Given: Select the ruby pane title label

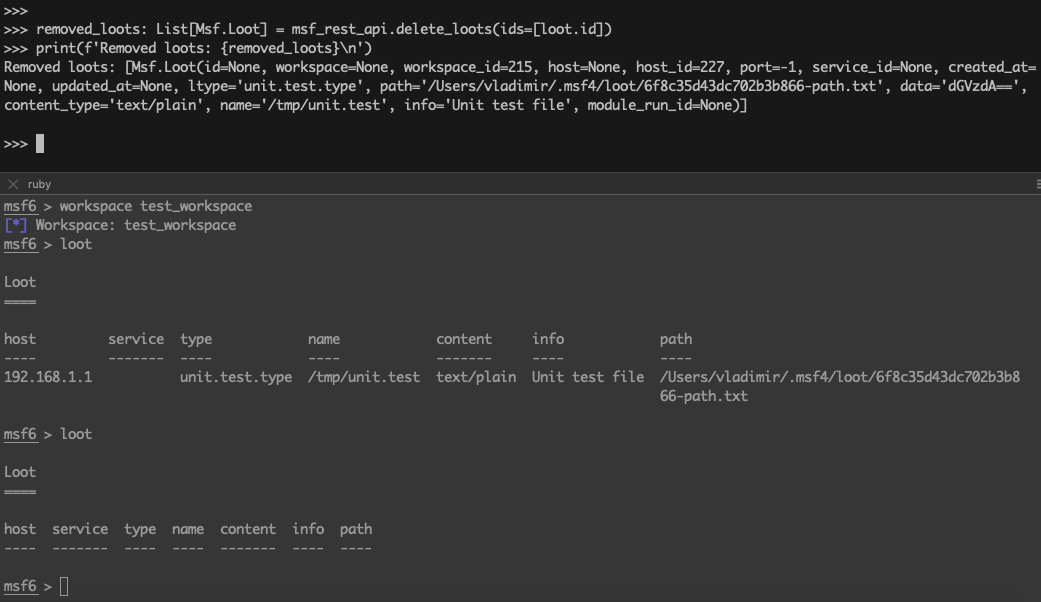Looking at the screenshot, I should [40, 184].
